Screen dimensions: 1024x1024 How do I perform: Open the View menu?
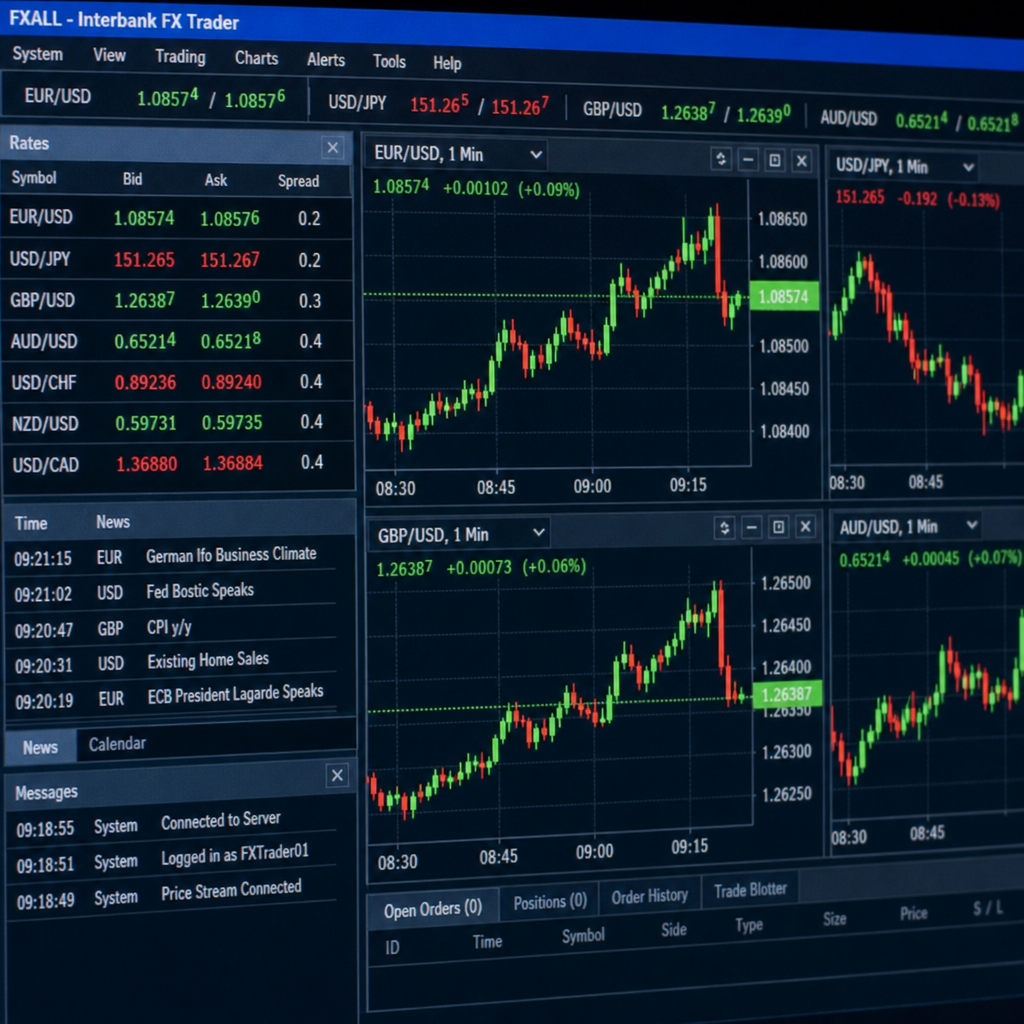(109, 56)
